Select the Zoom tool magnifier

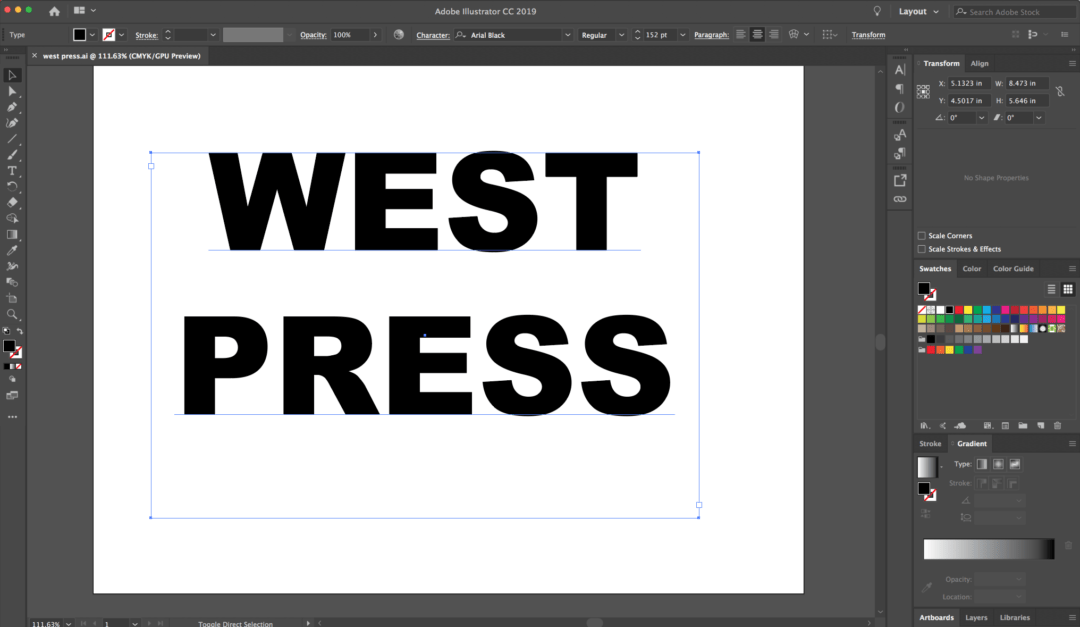(12, 314)
